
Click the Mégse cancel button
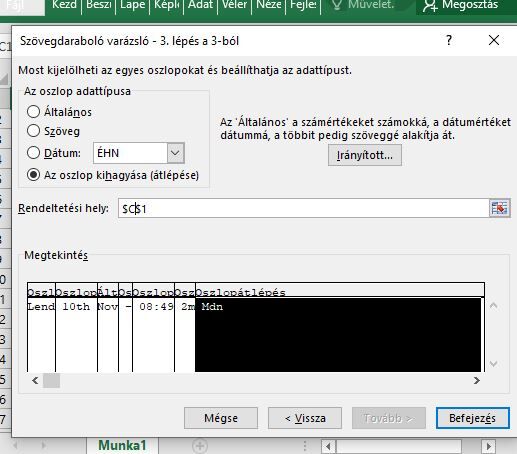coord(221,418)
